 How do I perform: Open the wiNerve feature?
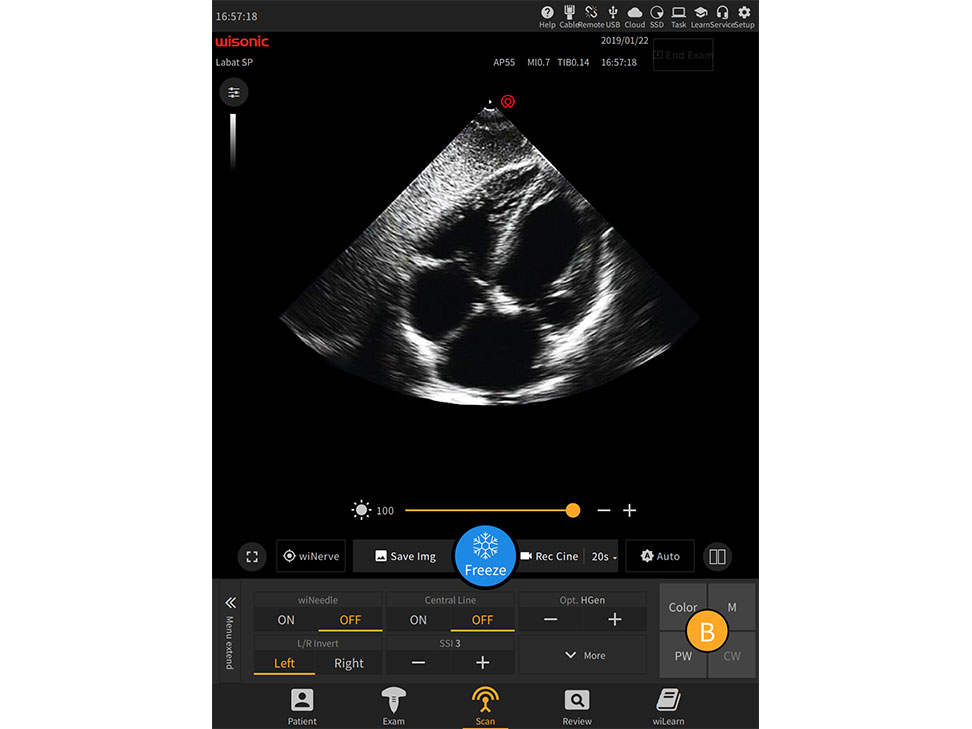[310, 556]
